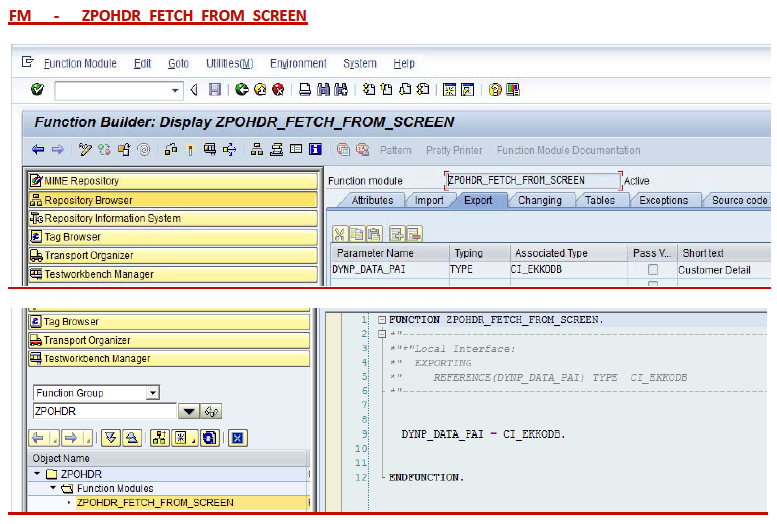This screenshot has width=777, height=524.
Task: Click the Function module name input field
Action: 533,180
